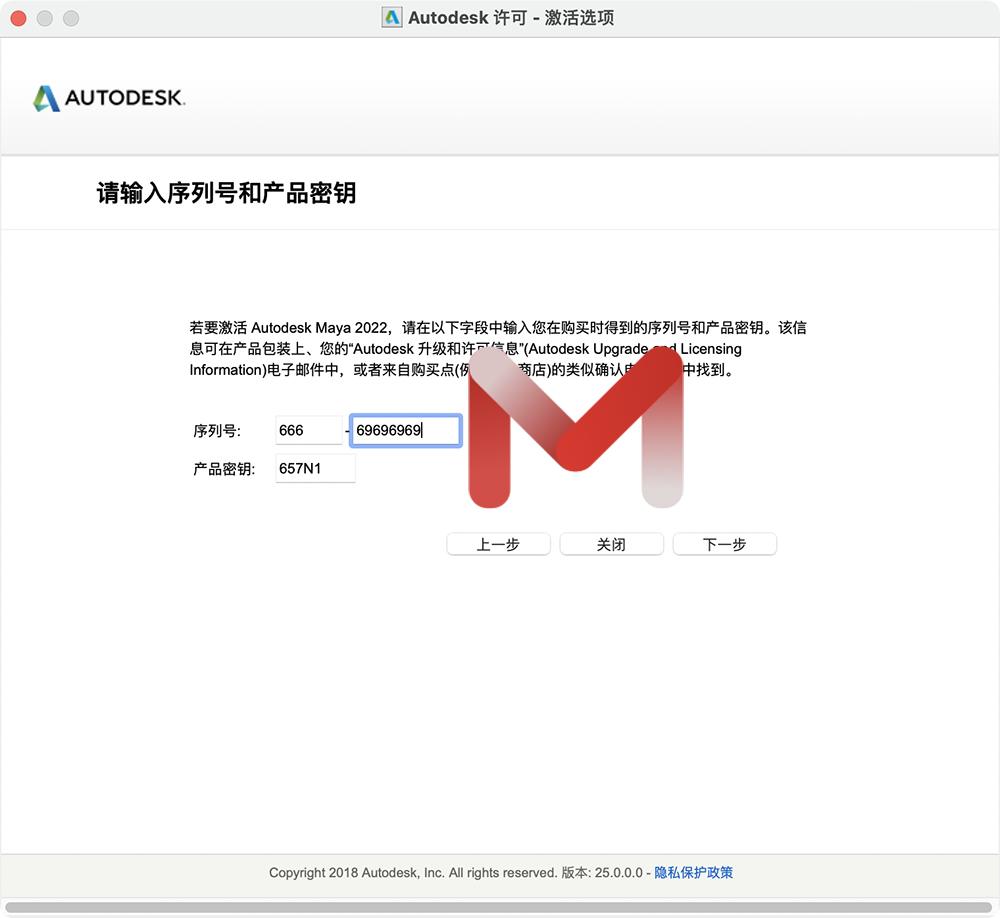1000x918 pixels.
Task: Focus the serial number field containing 69696969
Action: click(x=406, y=431)
